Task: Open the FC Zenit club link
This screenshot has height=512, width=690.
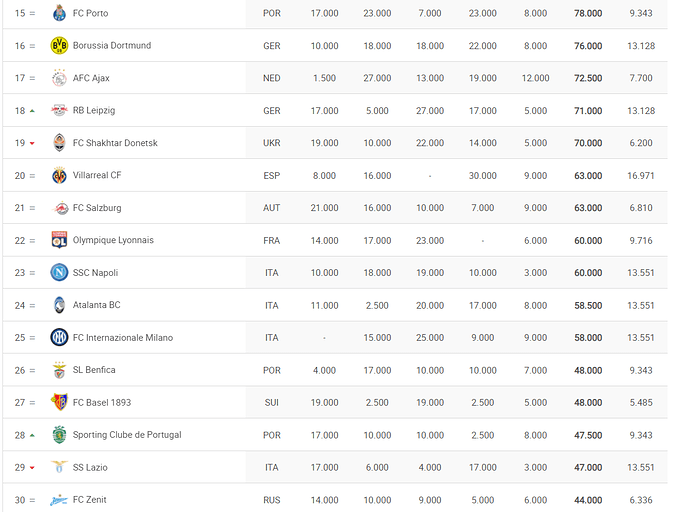Action: click(x=90, y=500)
